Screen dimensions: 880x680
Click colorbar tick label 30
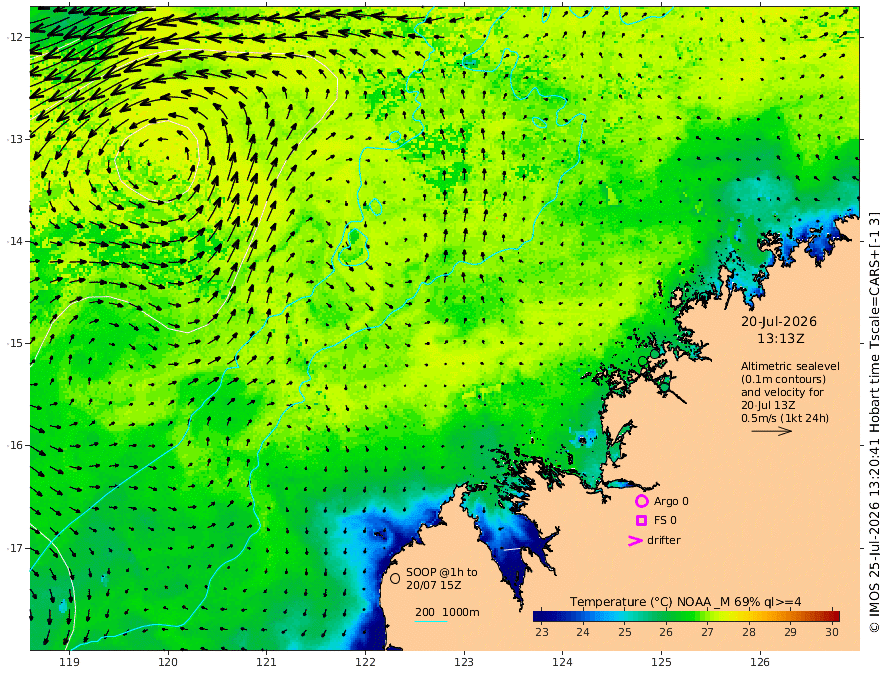(832, 632)
